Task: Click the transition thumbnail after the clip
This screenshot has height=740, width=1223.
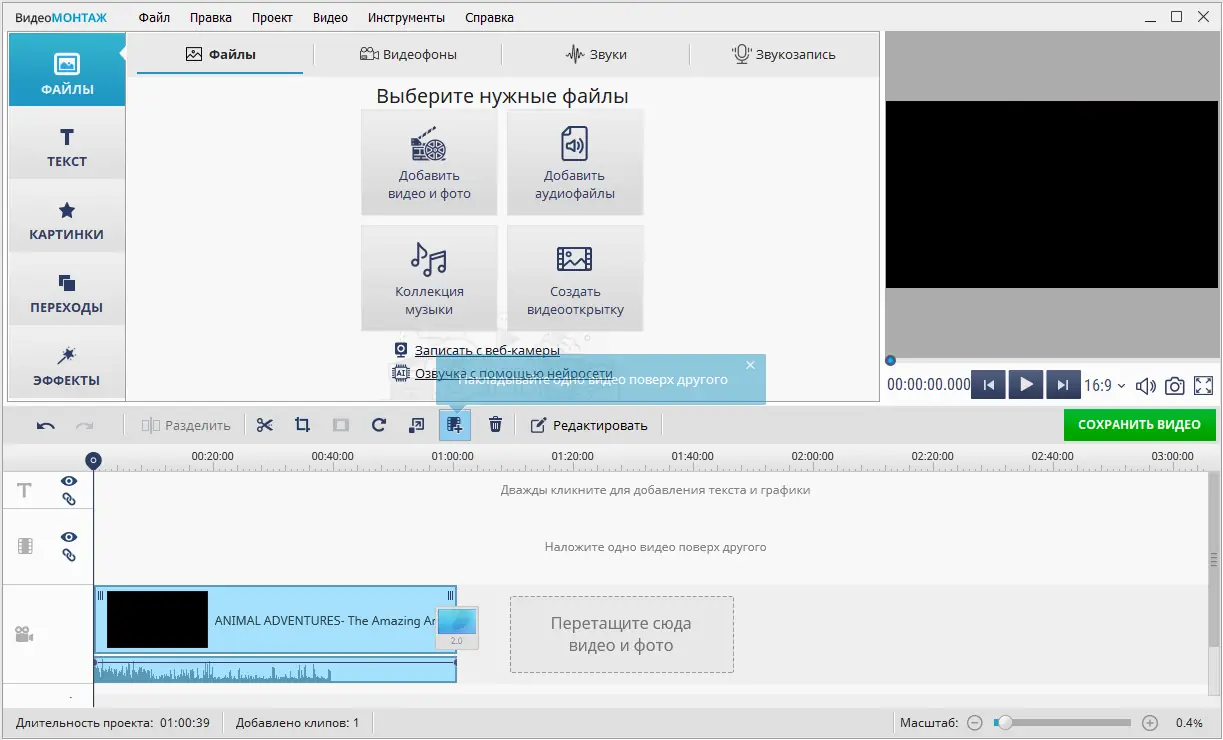Action: [457, 628]
